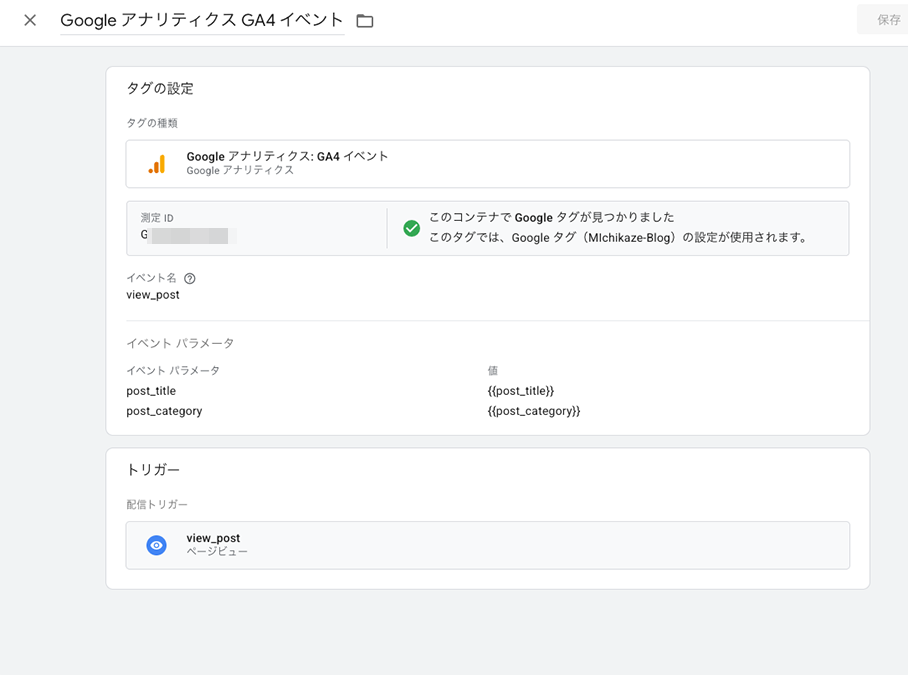The image size is (908, 675).
Task: Click the 値 column header
Action: 493,370
